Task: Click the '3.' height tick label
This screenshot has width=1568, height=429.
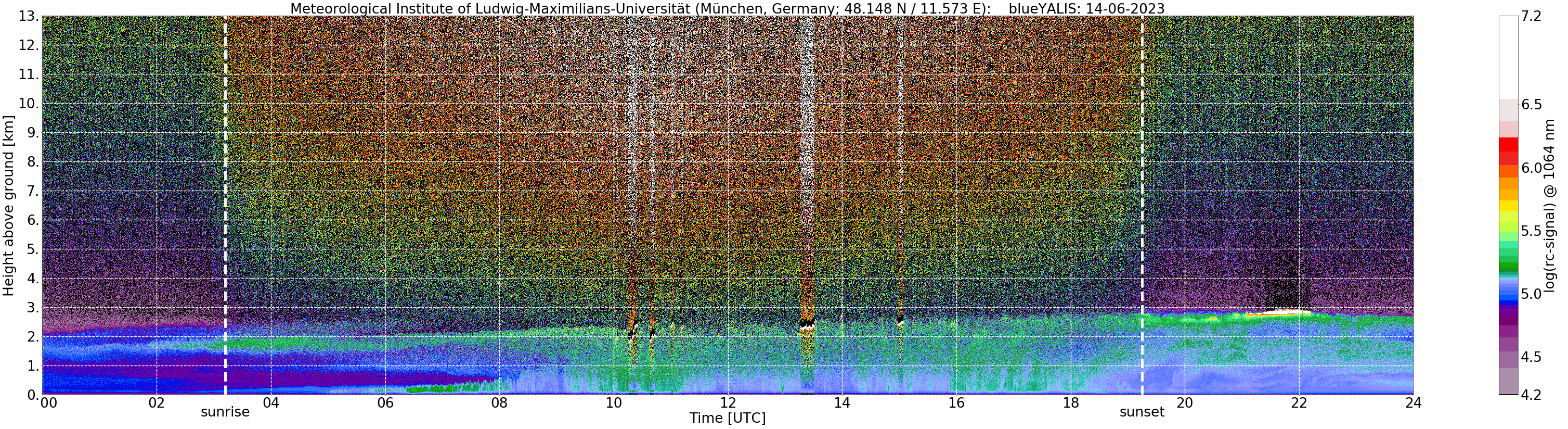Action: pos(33,308)
